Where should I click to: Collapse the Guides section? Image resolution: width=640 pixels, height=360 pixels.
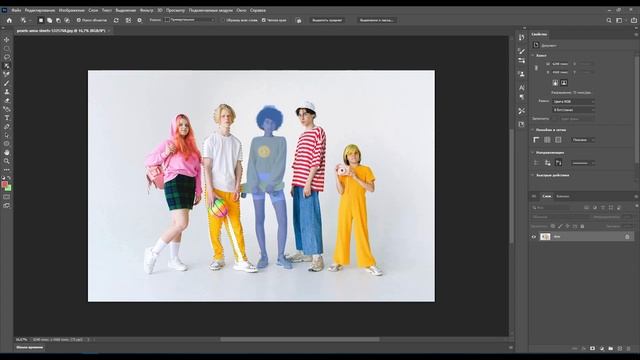(x=533, y=153)
